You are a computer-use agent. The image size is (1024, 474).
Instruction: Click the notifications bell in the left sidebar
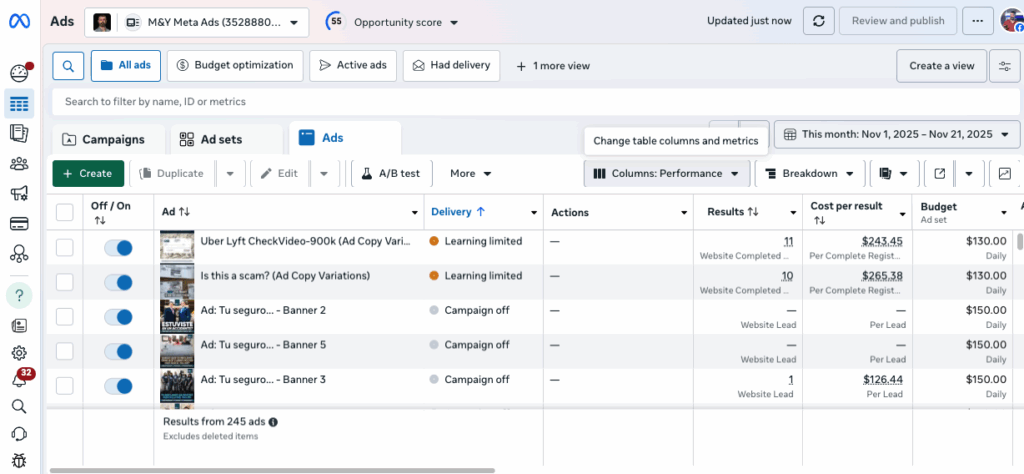point(18,380)
